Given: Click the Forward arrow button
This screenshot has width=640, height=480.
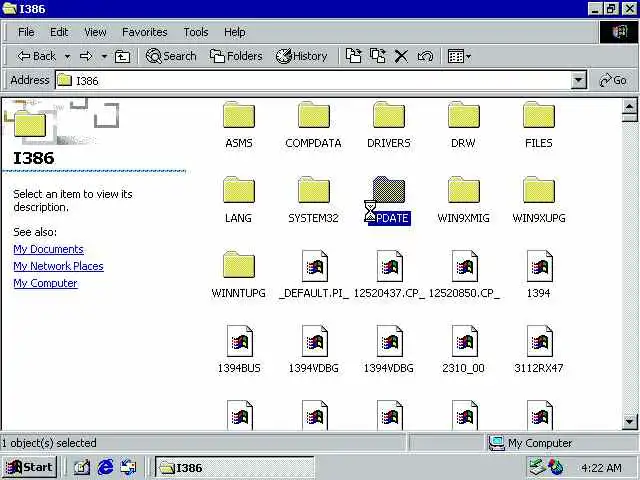Looking at the screenshot, I should point(86,56).
